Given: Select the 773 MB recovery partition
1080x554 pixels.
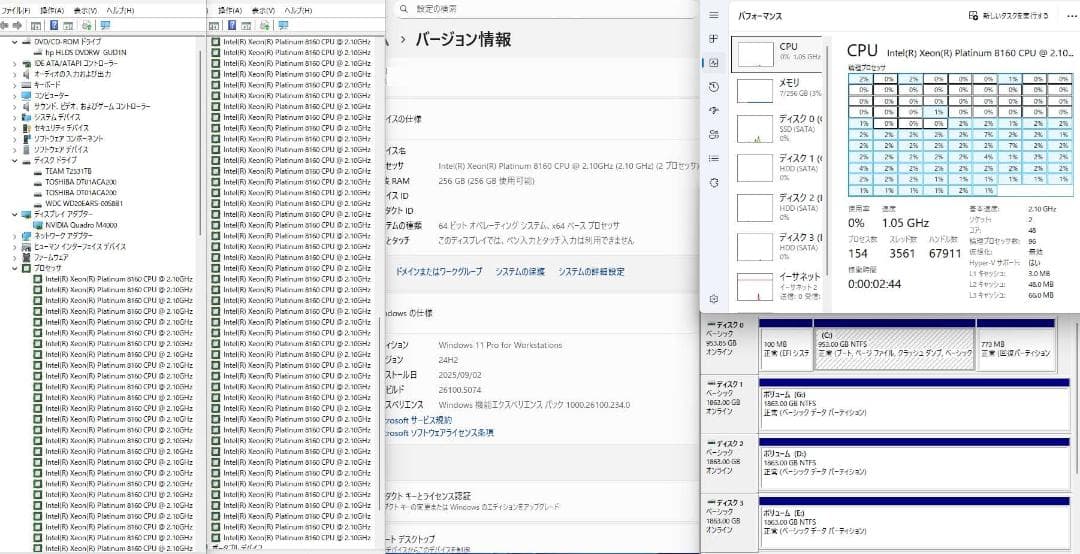Looking at the screenshot, I should click(1017, 345).
